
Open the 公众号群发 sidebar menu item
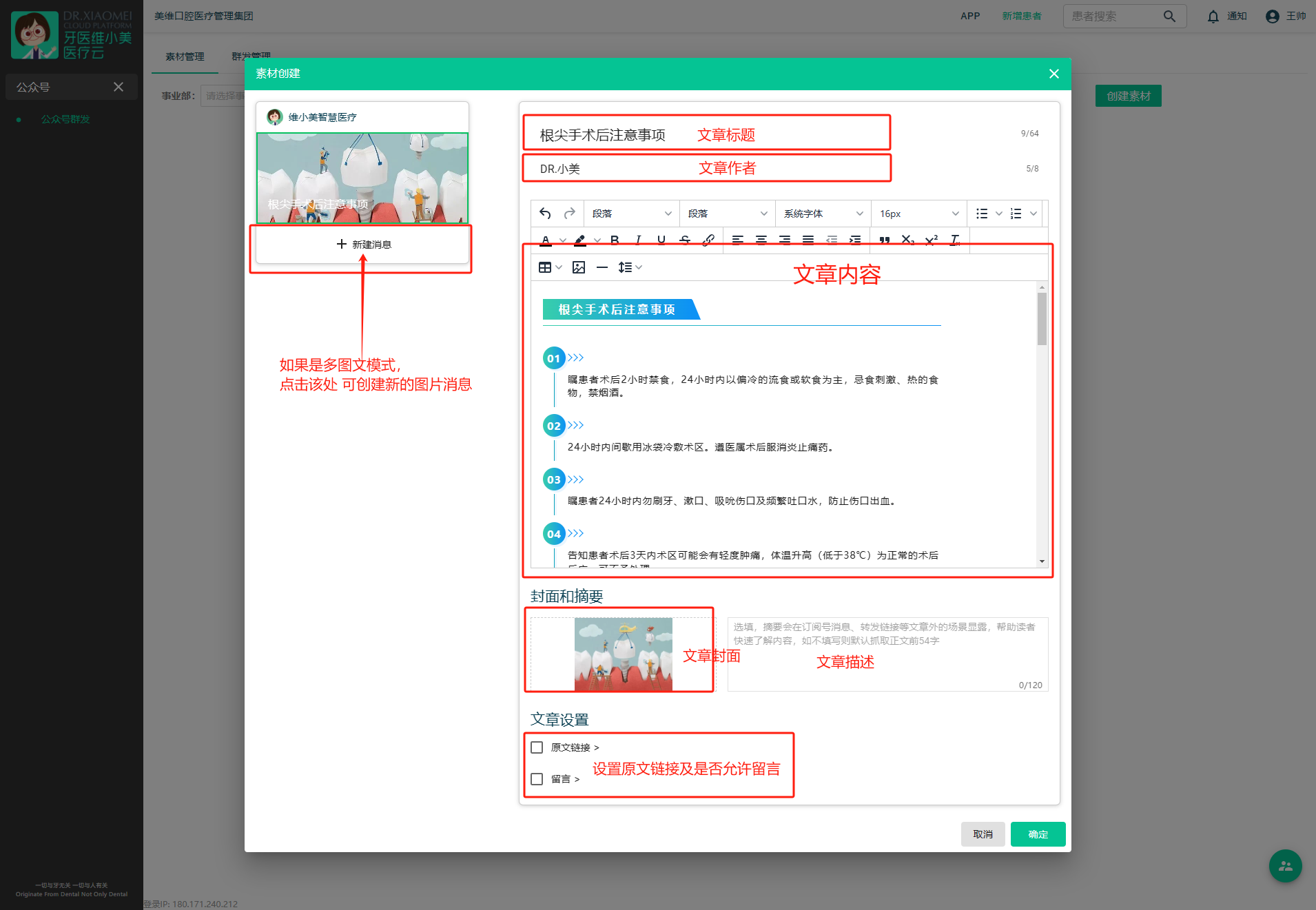click(65, 119)
